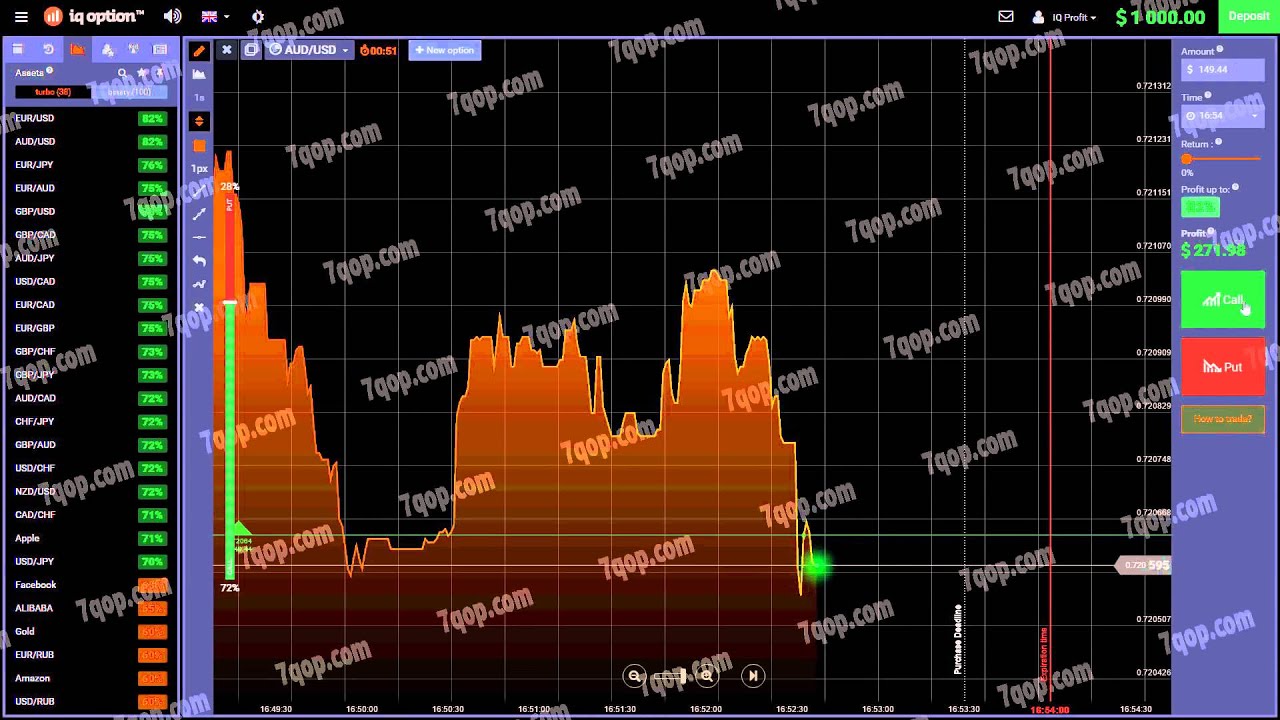Click the Return slider handle
This screenshot has width=1280, height=720.
pyautogui.click(x=1187, y=159)
